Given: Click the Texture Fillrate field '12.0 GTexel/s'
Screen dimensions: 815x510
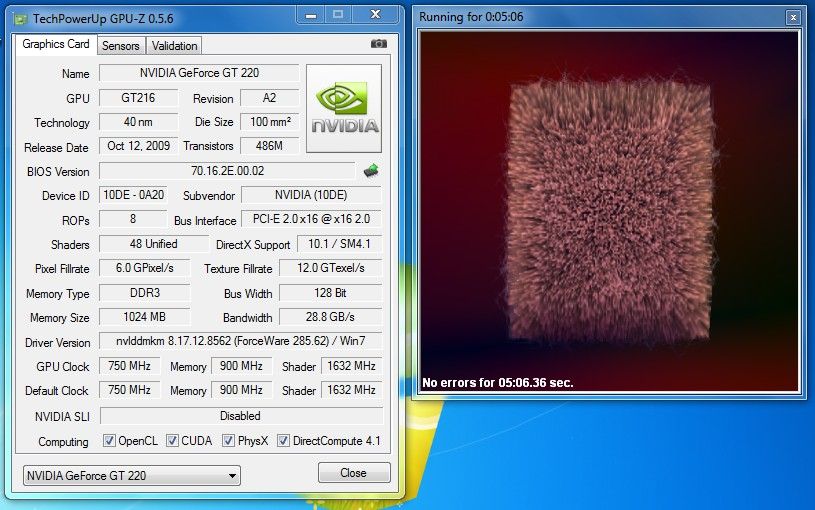Looking at the screenshot, I should 331,268.
